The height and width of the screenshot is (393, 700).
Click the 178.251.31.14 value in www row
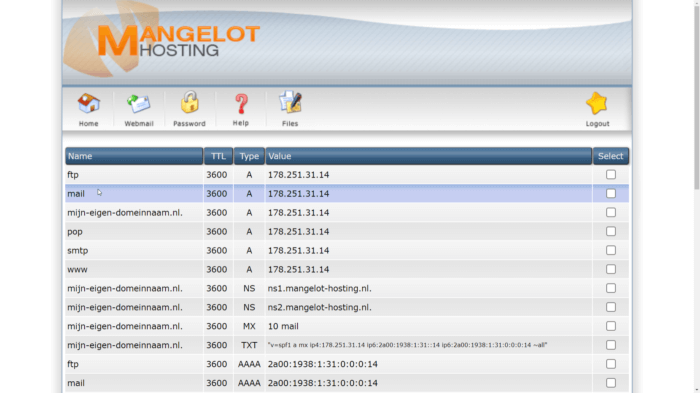[x=298, y=270]
